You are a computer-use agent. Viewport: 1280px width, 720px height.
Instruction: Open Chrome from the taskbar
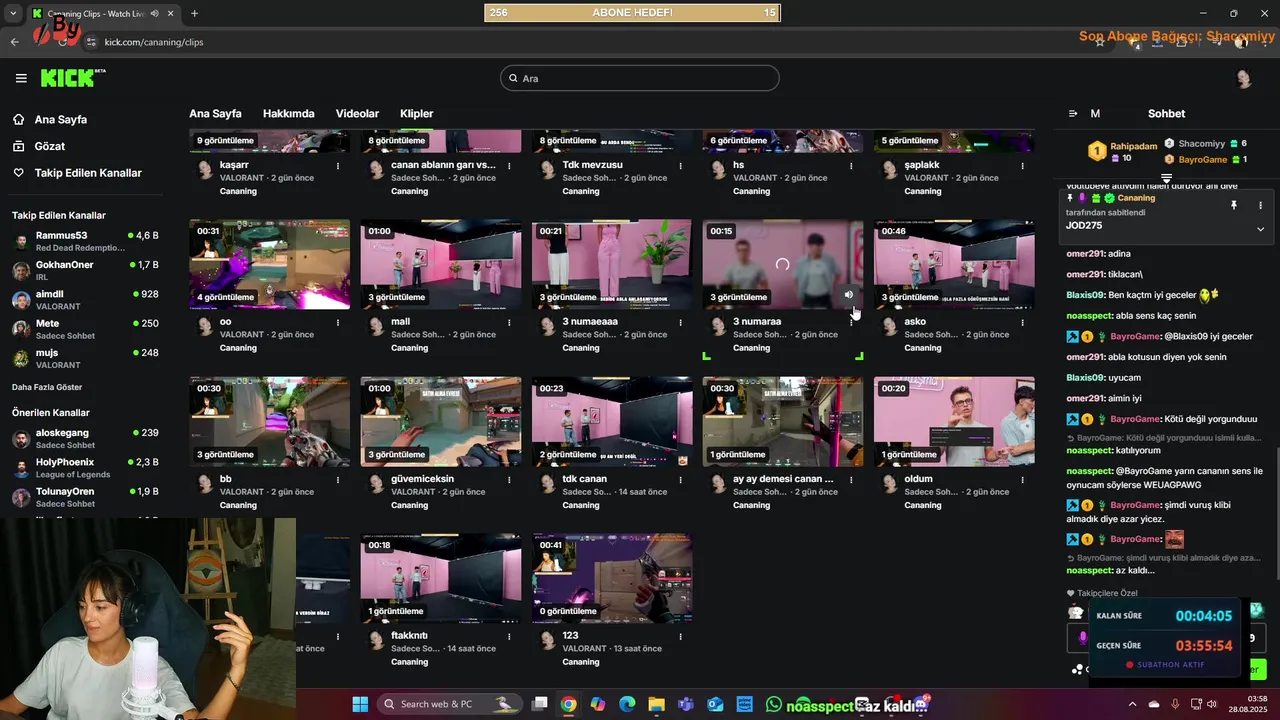point(568,704)
